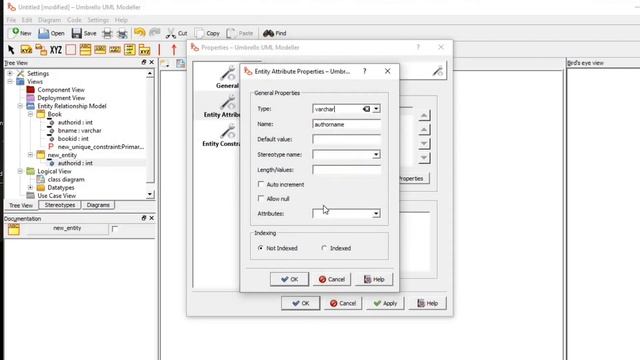Image resolution: width=640 pixels, height=360 pixels.
Task: Enable the Allow null checkbox
Action: pyautogui.click(x=261, y=198)
